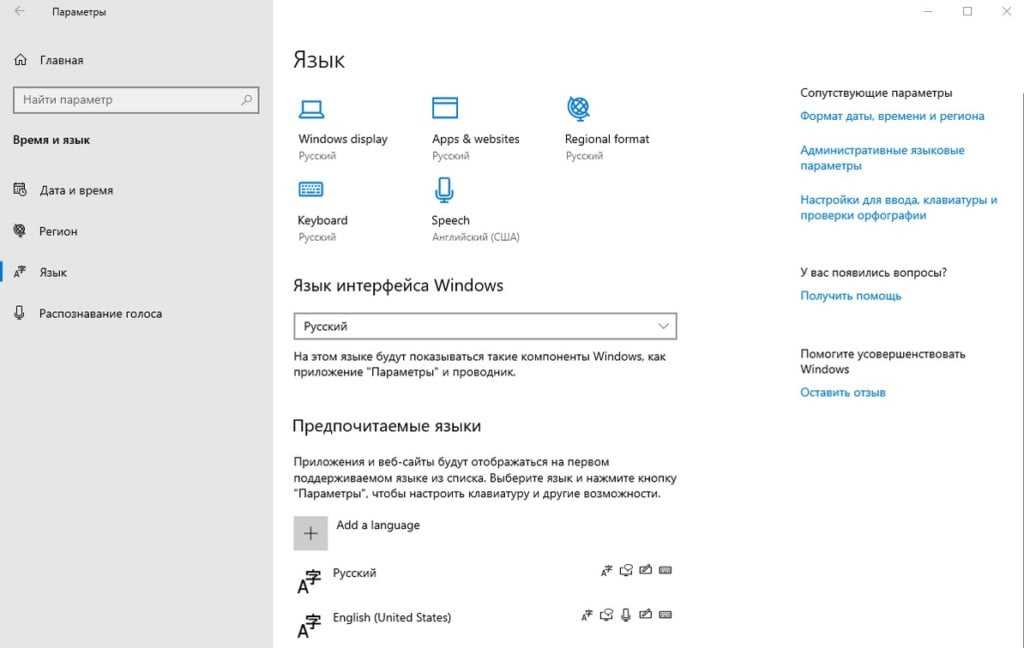
Task: Open Apps & websites window icon
Action: pyautogui.click(x=445, y=108)
